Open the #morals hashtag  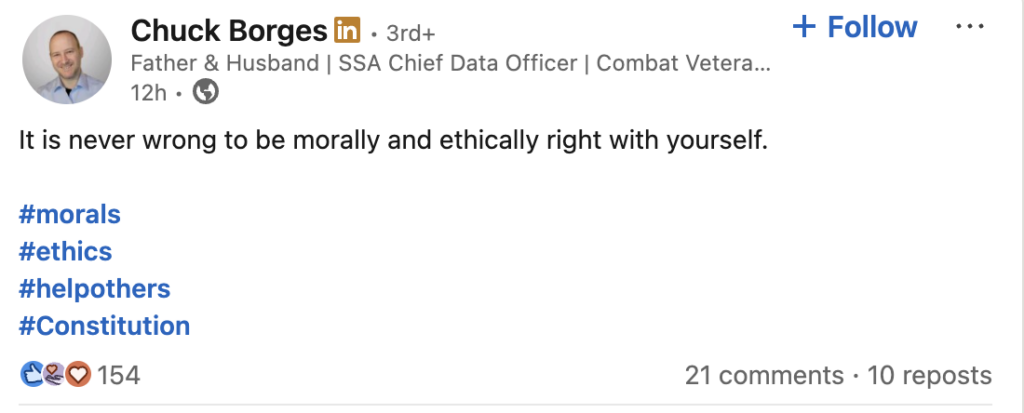[x=70, y=214]
